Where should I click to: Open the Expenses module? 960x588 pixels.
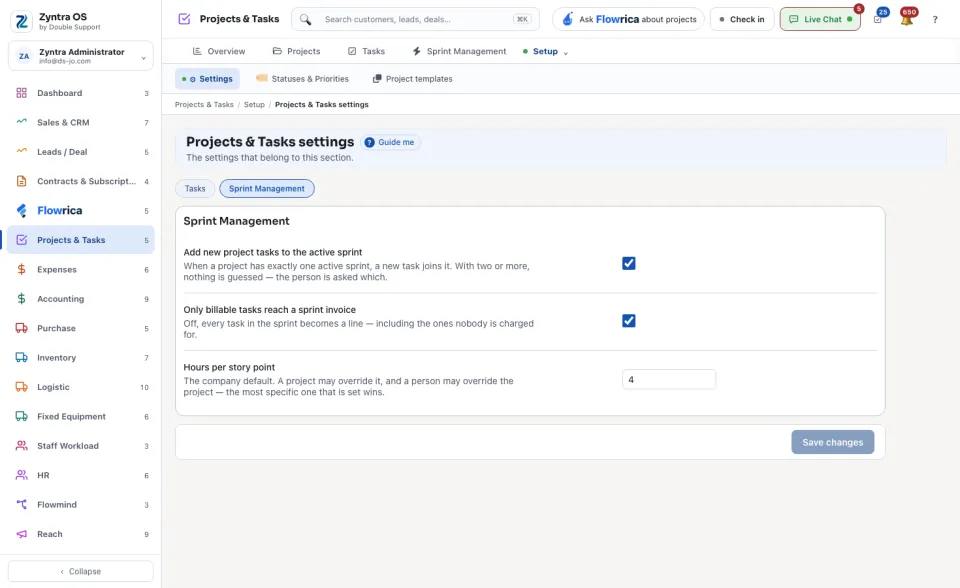click(81, 270)
